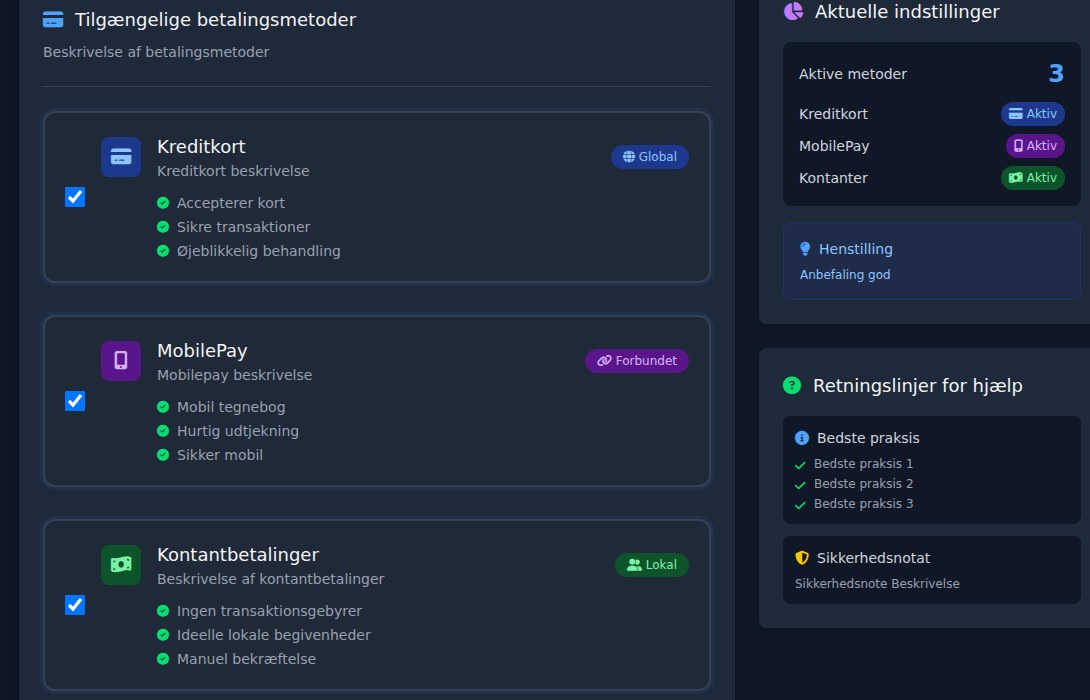This screenshot has width=1090, height=700.
Task: Click the Tilgængelige betalingsmetoder heading
Action: (215, 20)
